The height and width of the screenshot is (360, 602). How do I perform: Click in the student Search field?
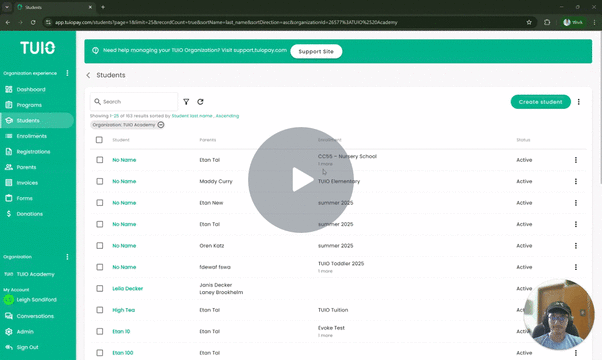point(134,102)
